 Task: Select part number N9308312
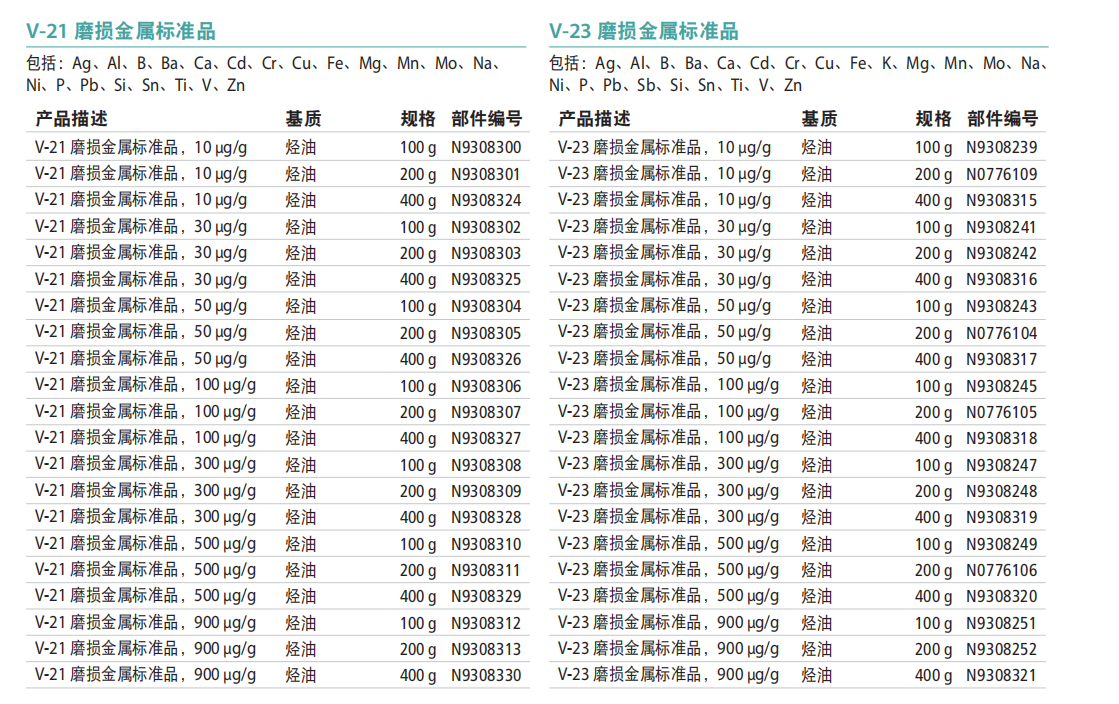tap(486, 624)
